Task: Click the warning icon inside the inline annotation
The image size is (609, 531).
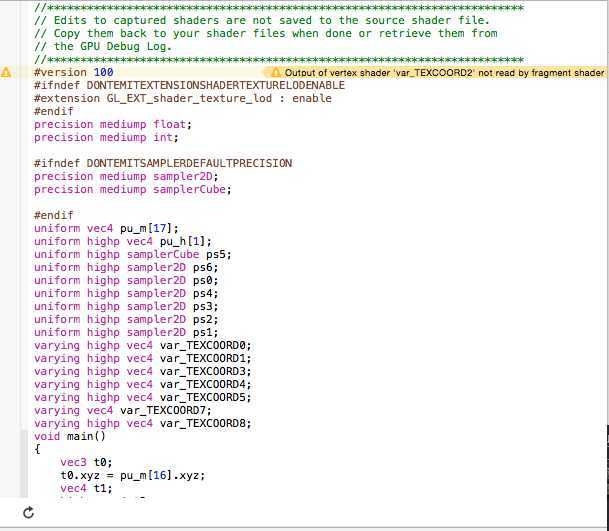Action: coord(276,73)
